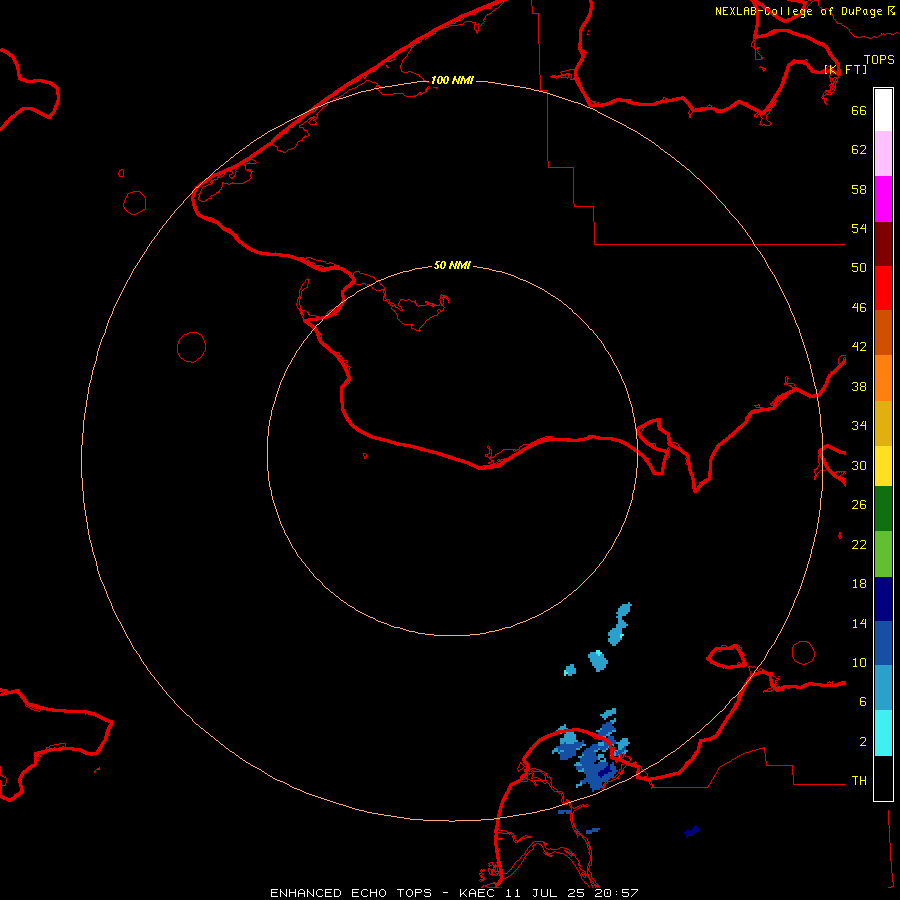Click the gold 30-34 kft color band

coord(883,423)
